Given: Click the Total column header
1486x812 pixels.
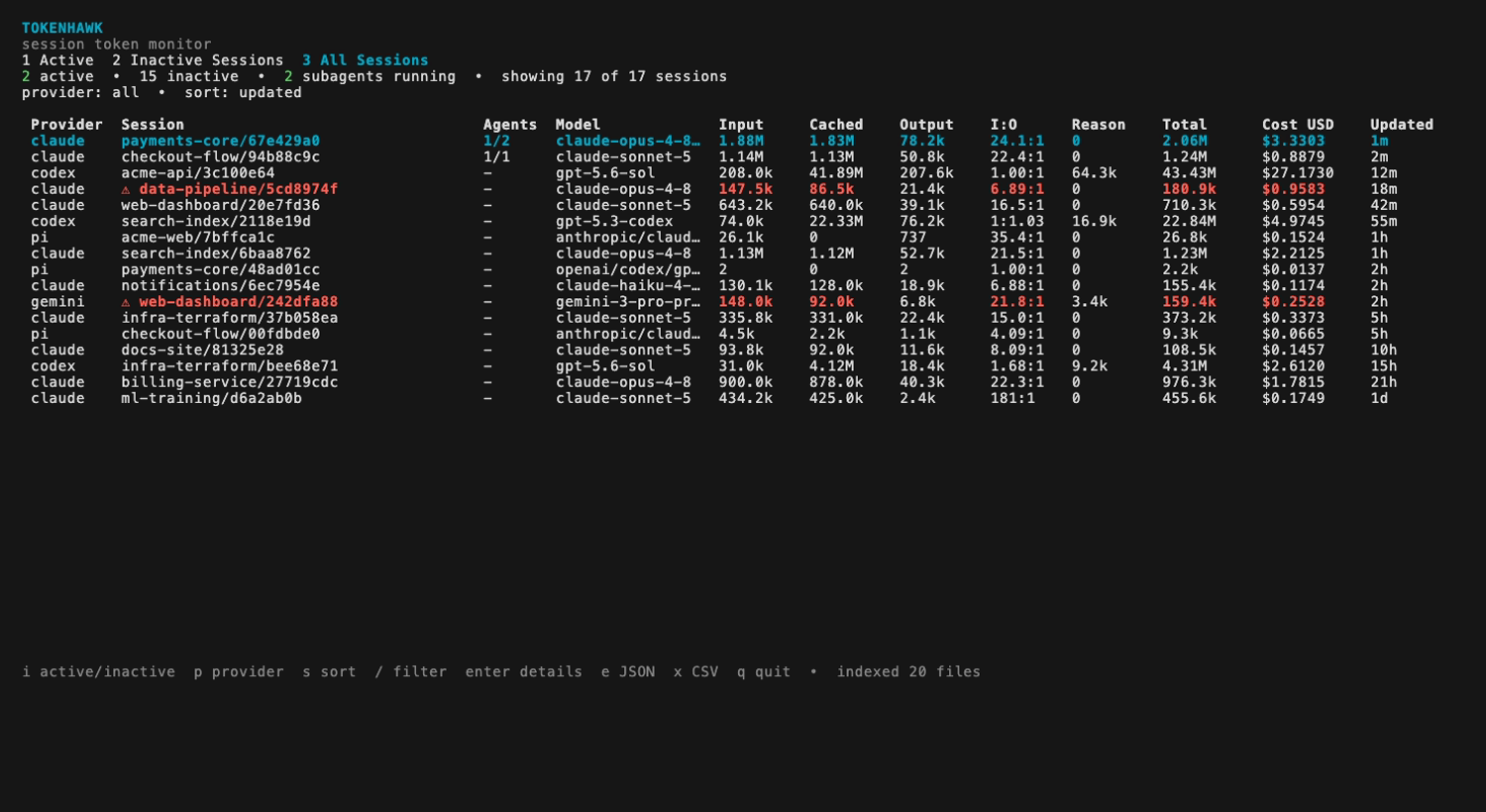Looking at the screenshot, I should 1185,125.
